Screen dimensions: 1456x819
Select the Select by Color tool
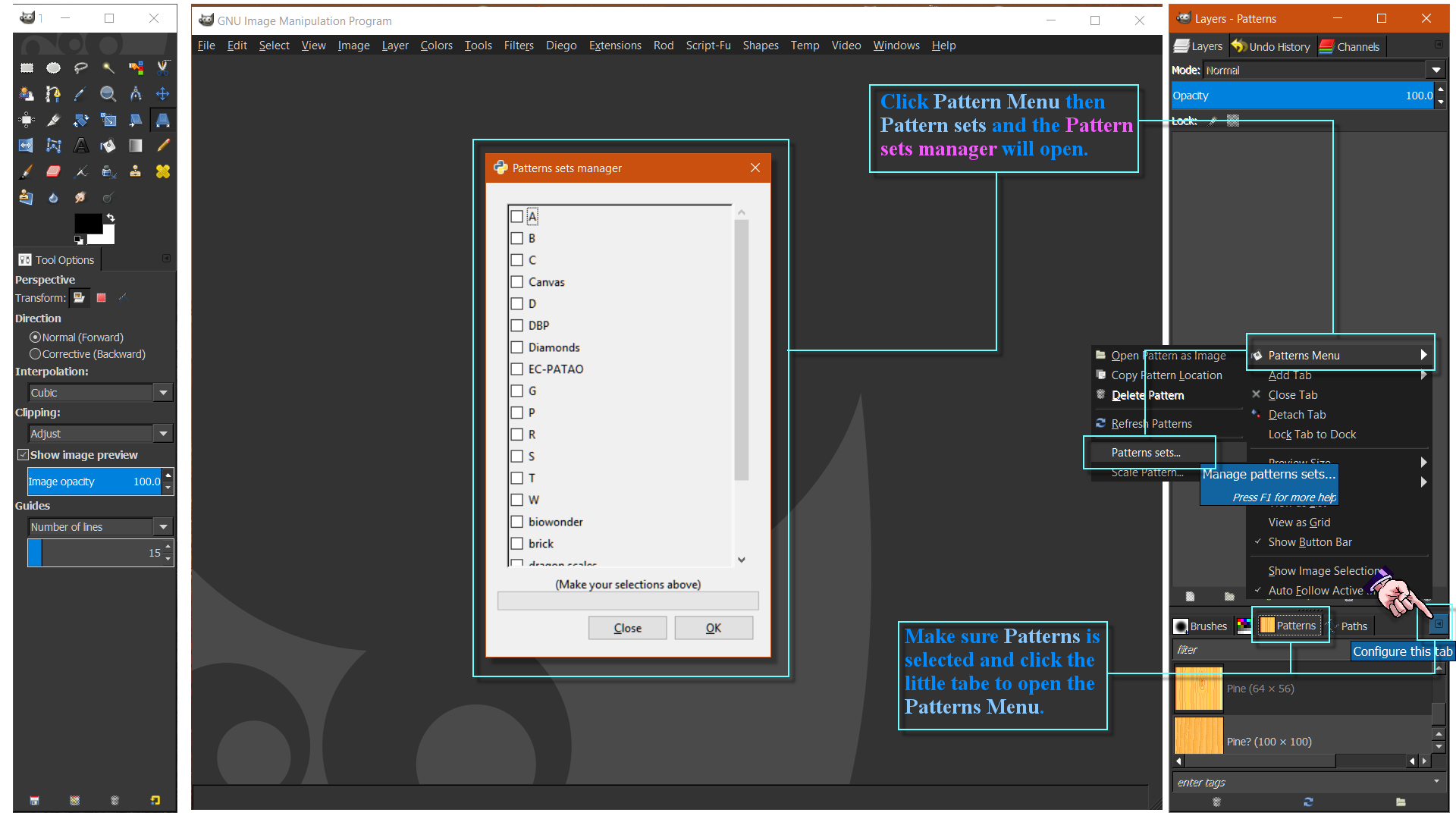(x=136, y=68)
